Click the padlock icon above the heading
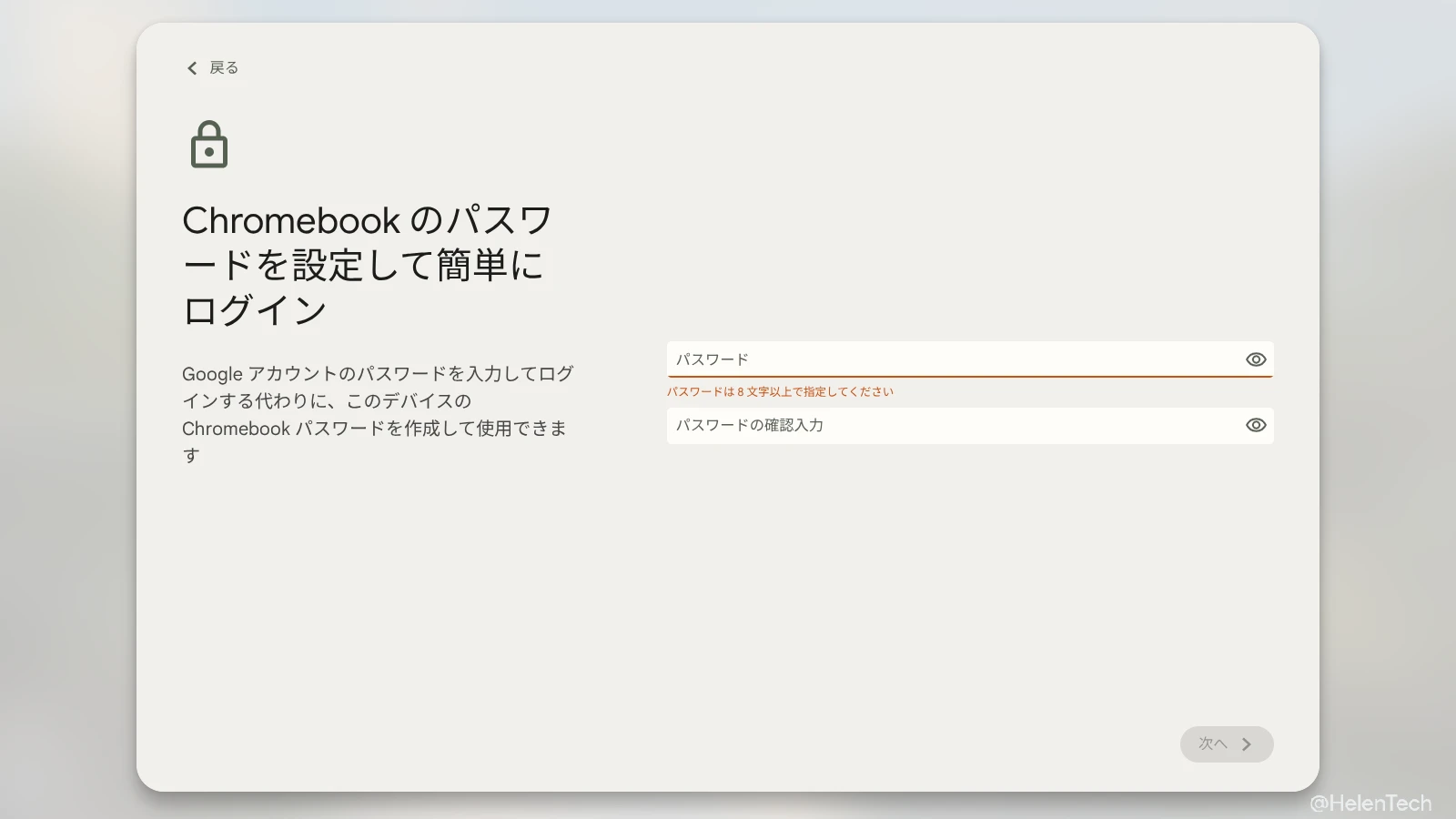Screen dimensions: 1456x819 tap(209, 145)
